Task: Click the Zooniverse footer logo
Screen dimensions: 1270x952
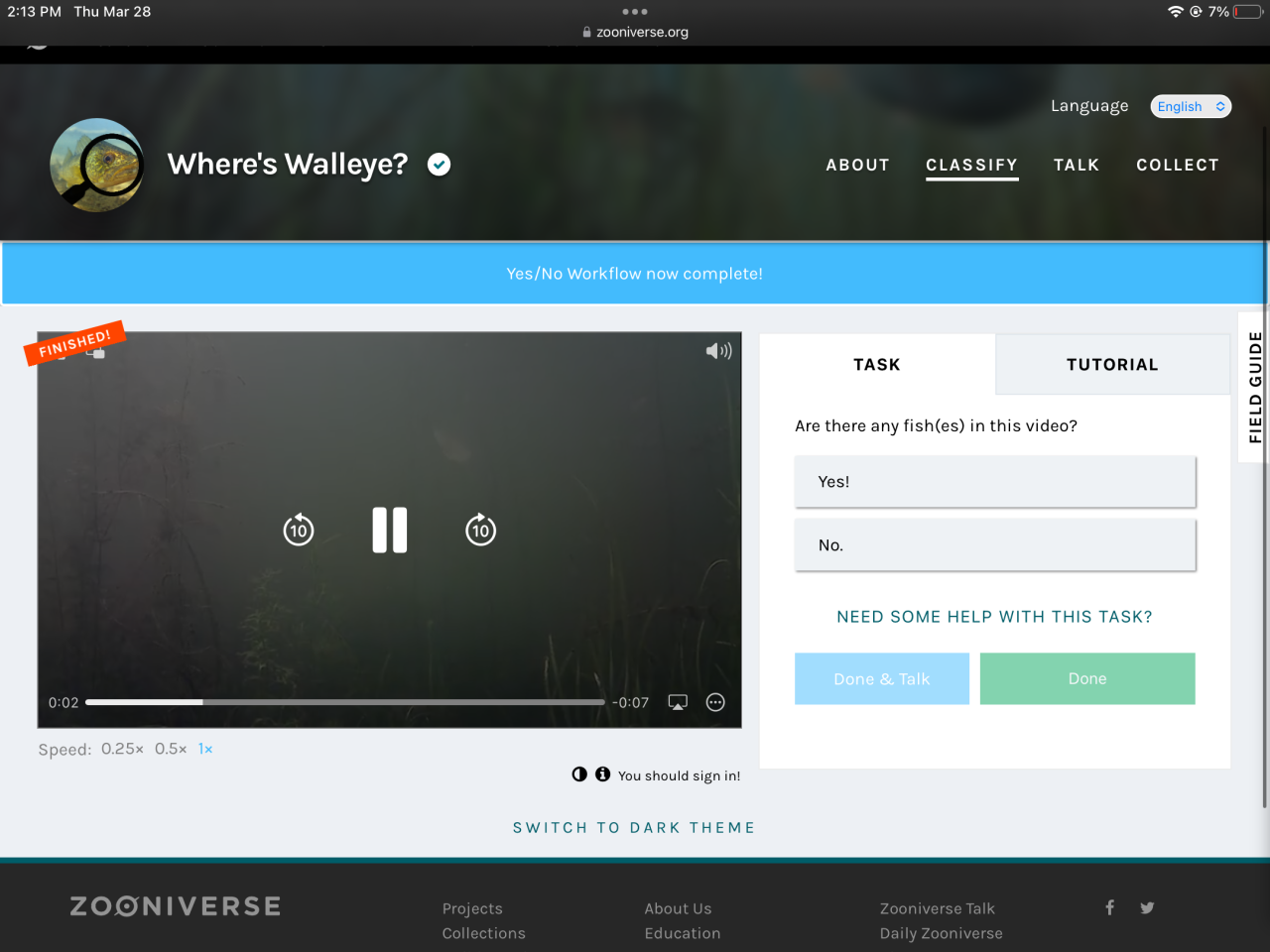Action: 176,906
